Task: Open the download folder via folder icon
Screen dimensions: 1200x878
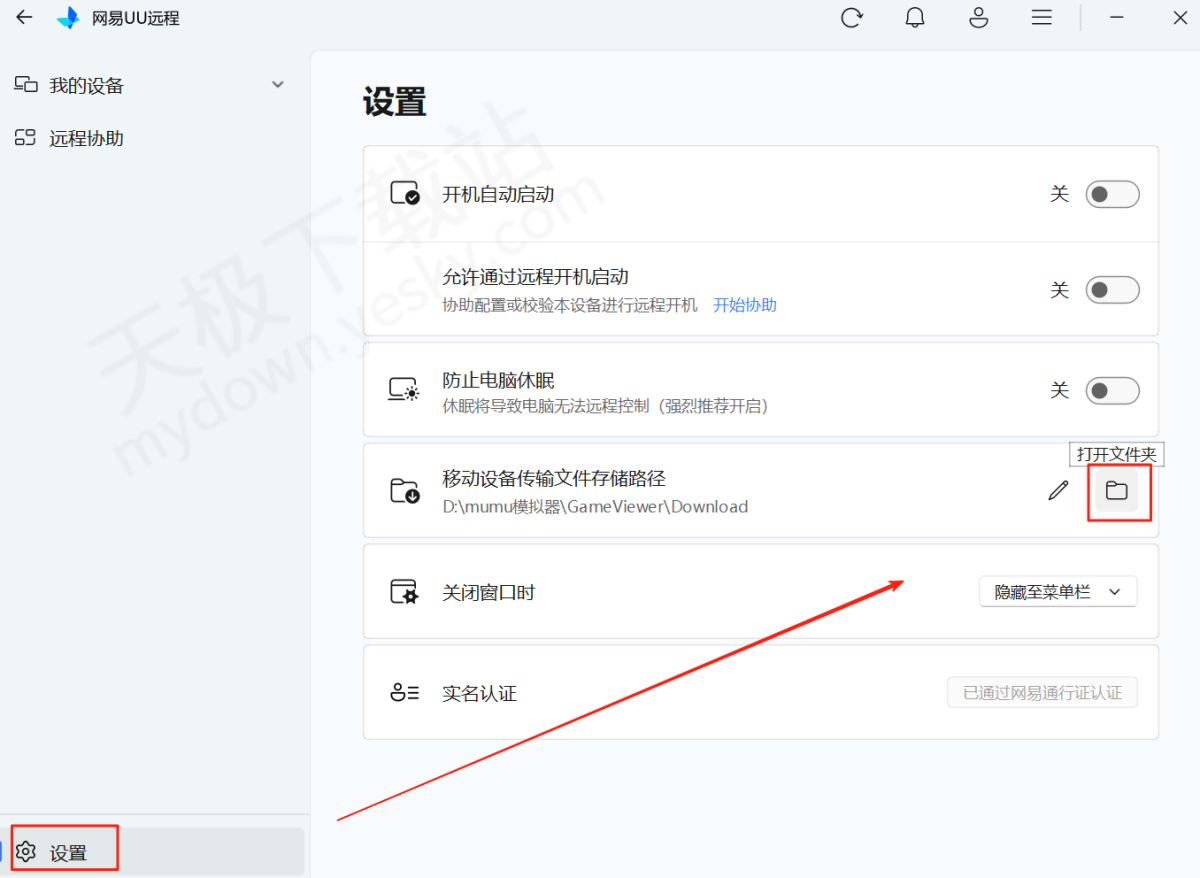Action: tap(1116, 491)
